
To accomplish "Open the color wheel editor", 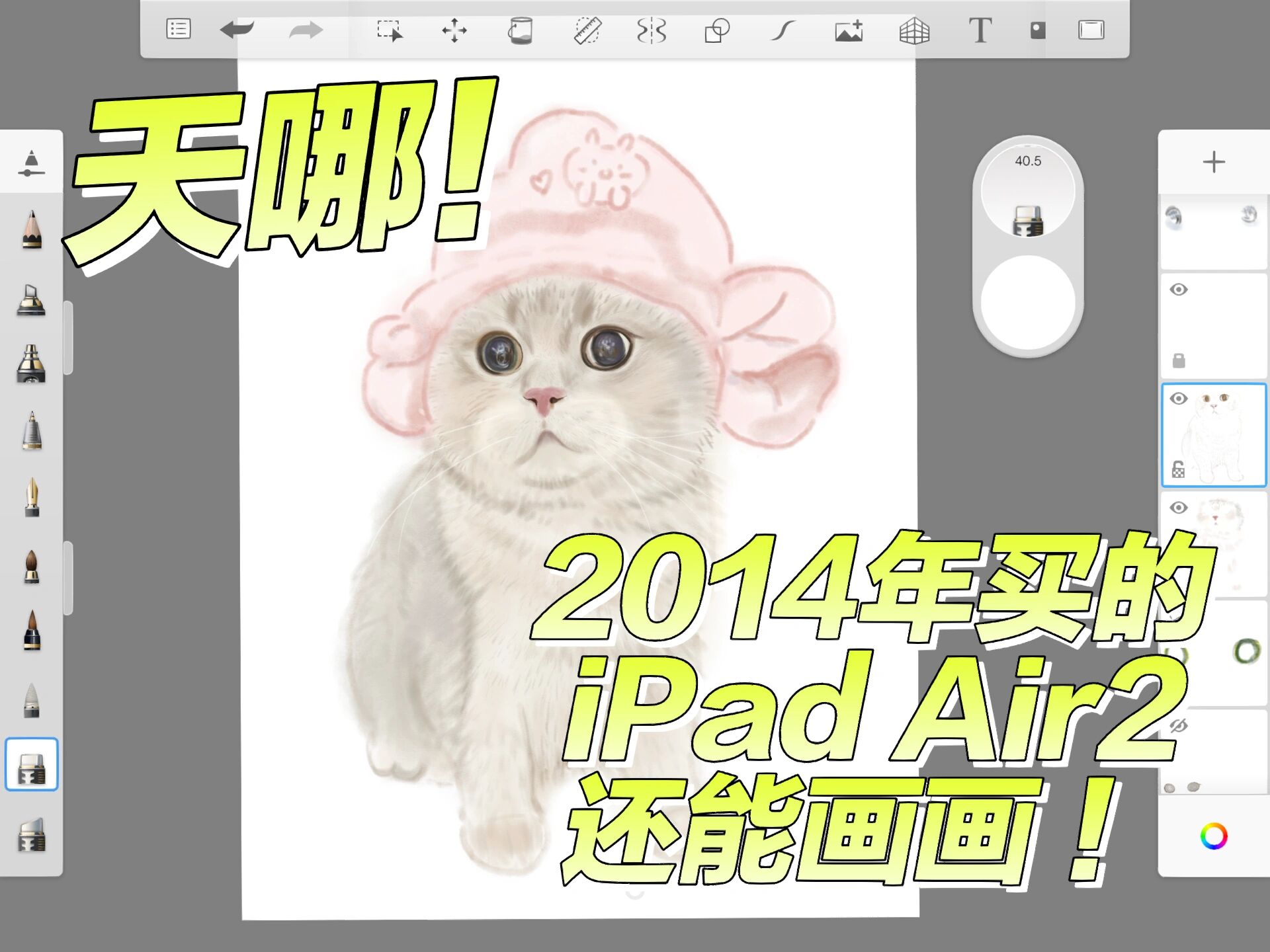I will pos(1214,836).
